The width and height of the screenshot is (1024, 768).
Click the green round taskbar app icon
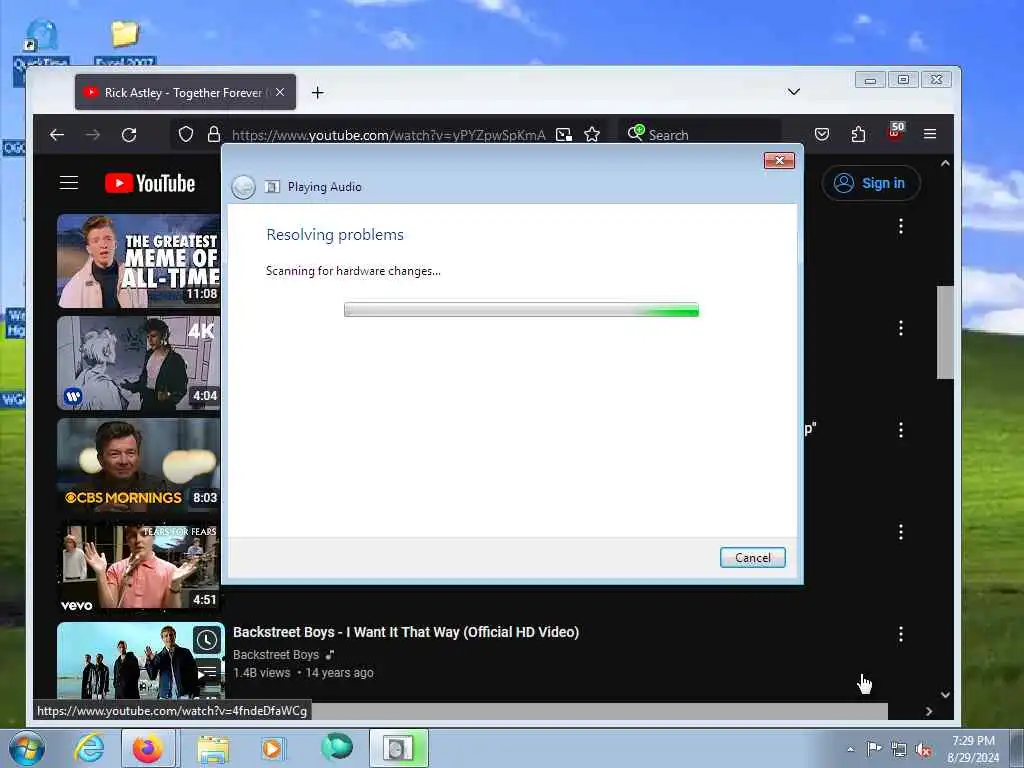[x=336, y=747]
